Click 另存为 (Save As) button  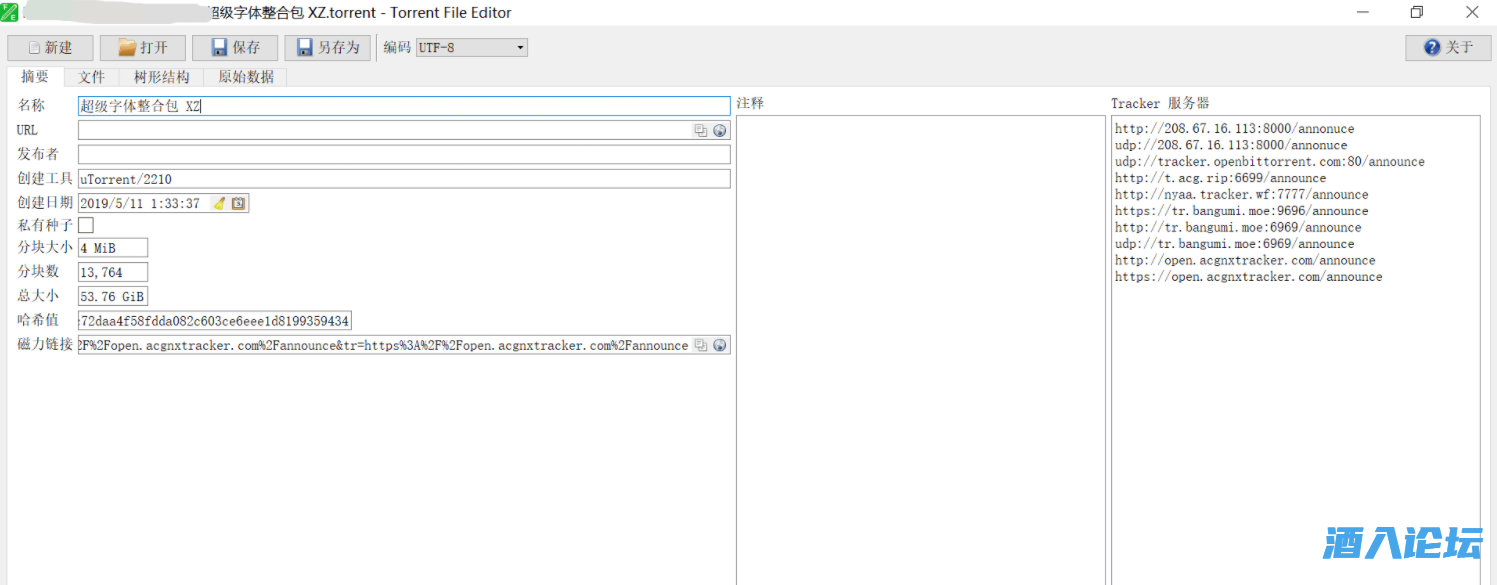[x=327, y=48]
